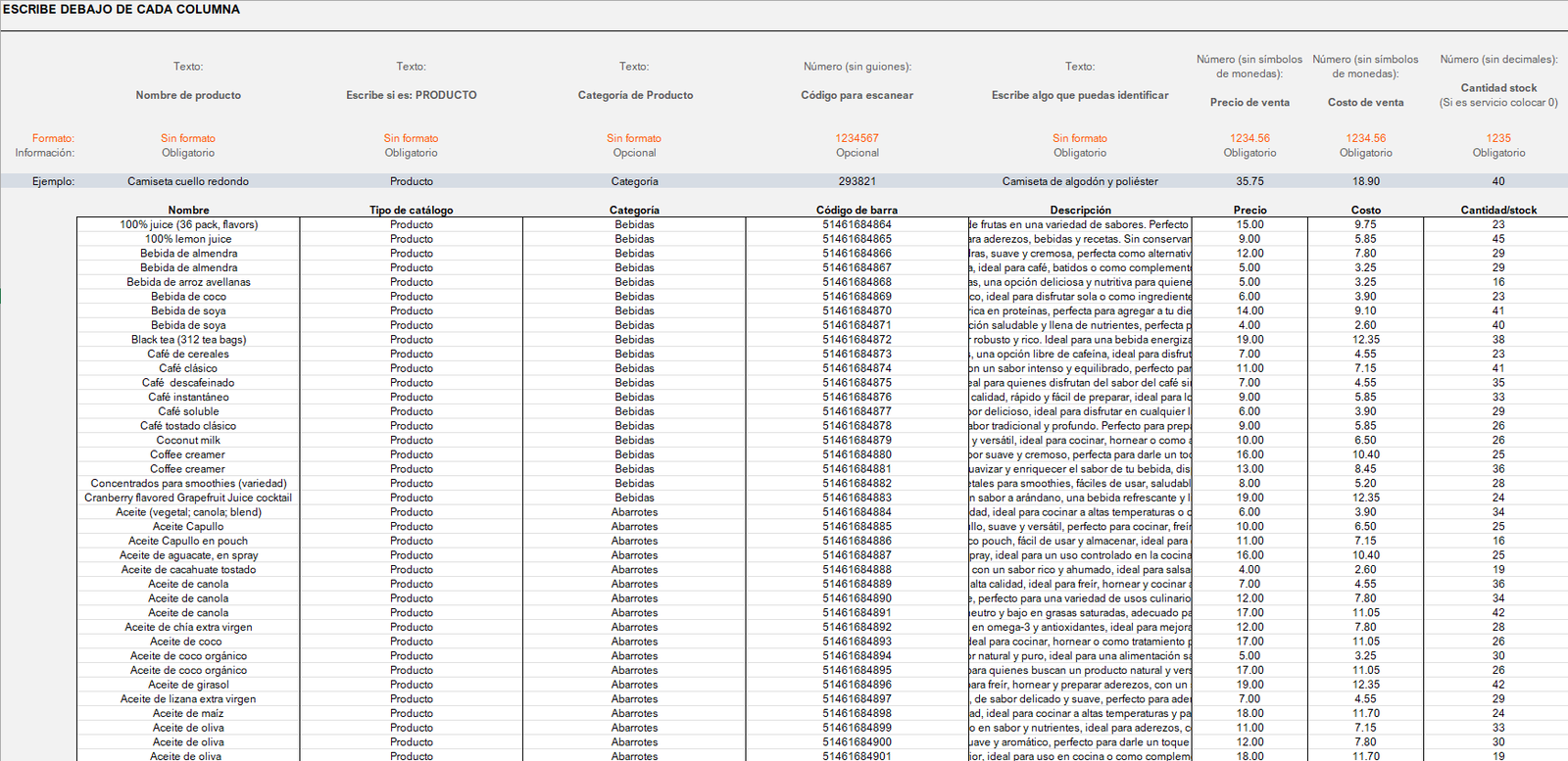This screenshot has width=1568, height=761.
Task: Select the 'Categoría de Producto' heading
Action: click(x=635, y=95)
